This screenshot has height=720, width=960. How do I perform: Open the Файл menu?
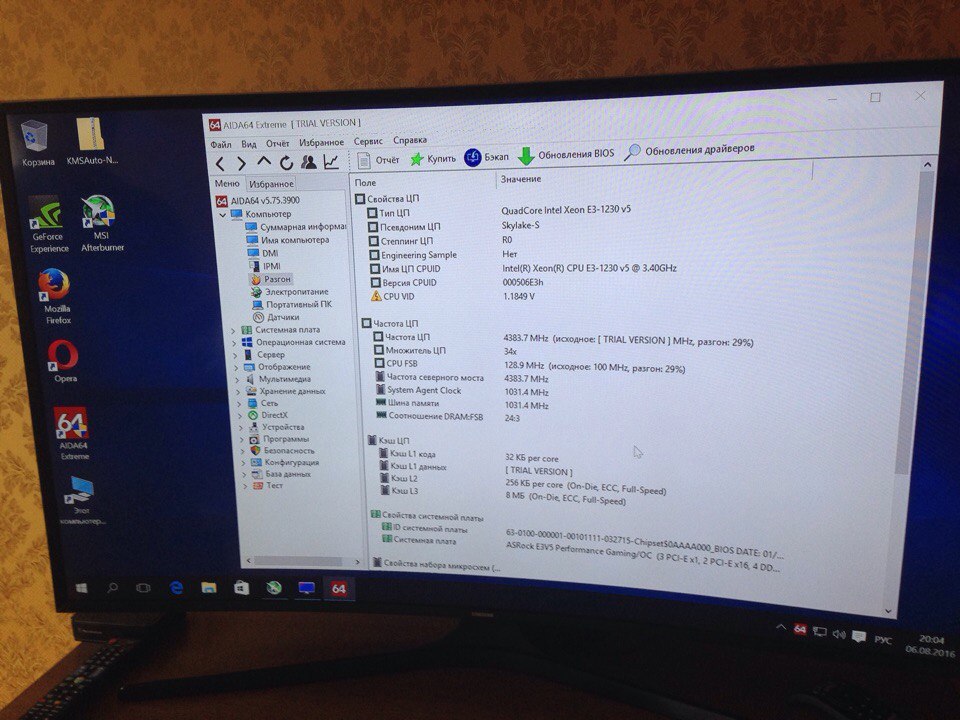point(221,144)
